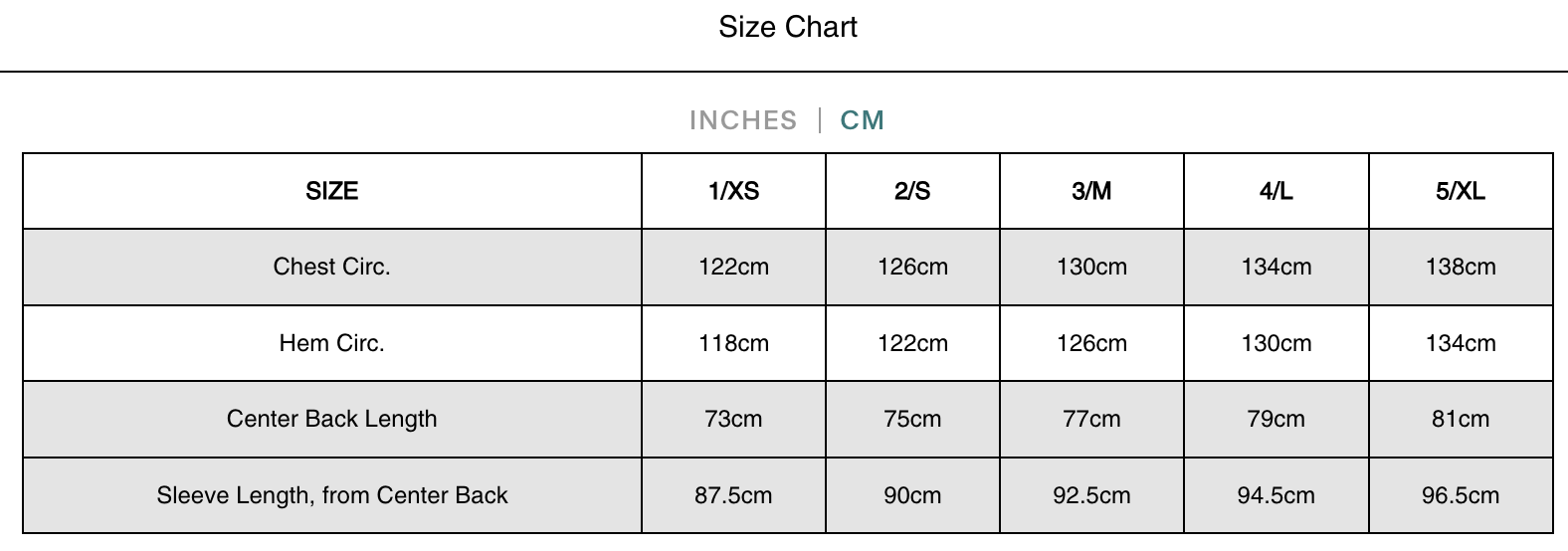Select the 2/S column header
The width and height of the screenshot is (1568, 551).
click(912, 191)
